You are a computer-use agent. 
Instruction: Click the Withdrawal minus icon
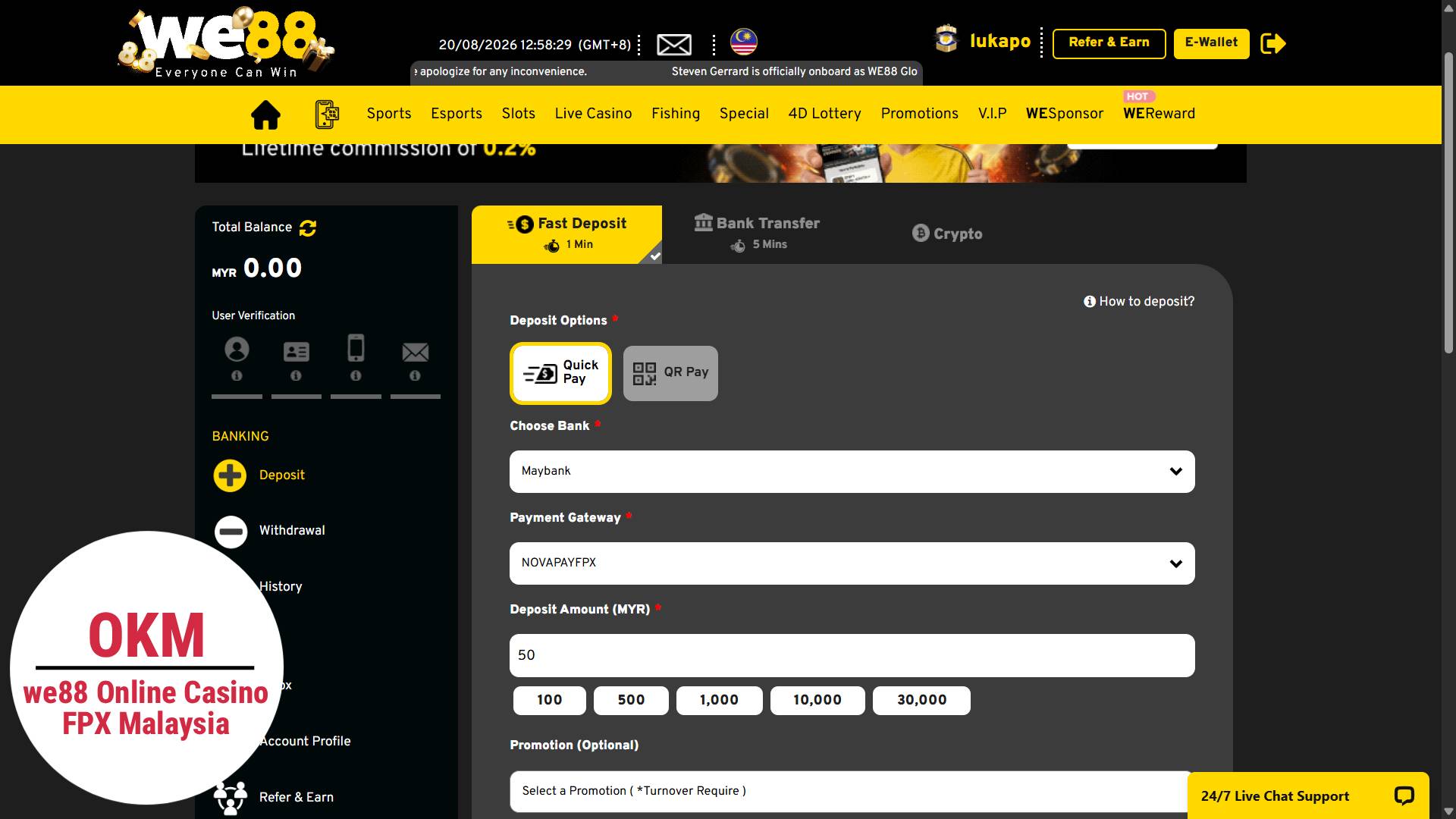(231, 532)
